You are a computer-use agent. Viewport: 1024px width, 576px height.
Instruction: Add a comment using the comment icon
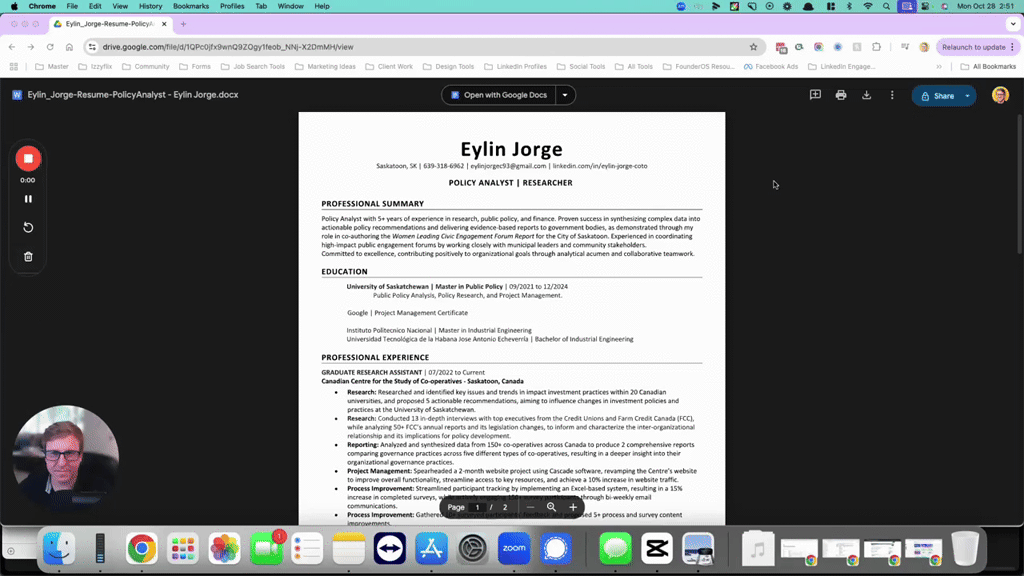click(x=815, y=95)
